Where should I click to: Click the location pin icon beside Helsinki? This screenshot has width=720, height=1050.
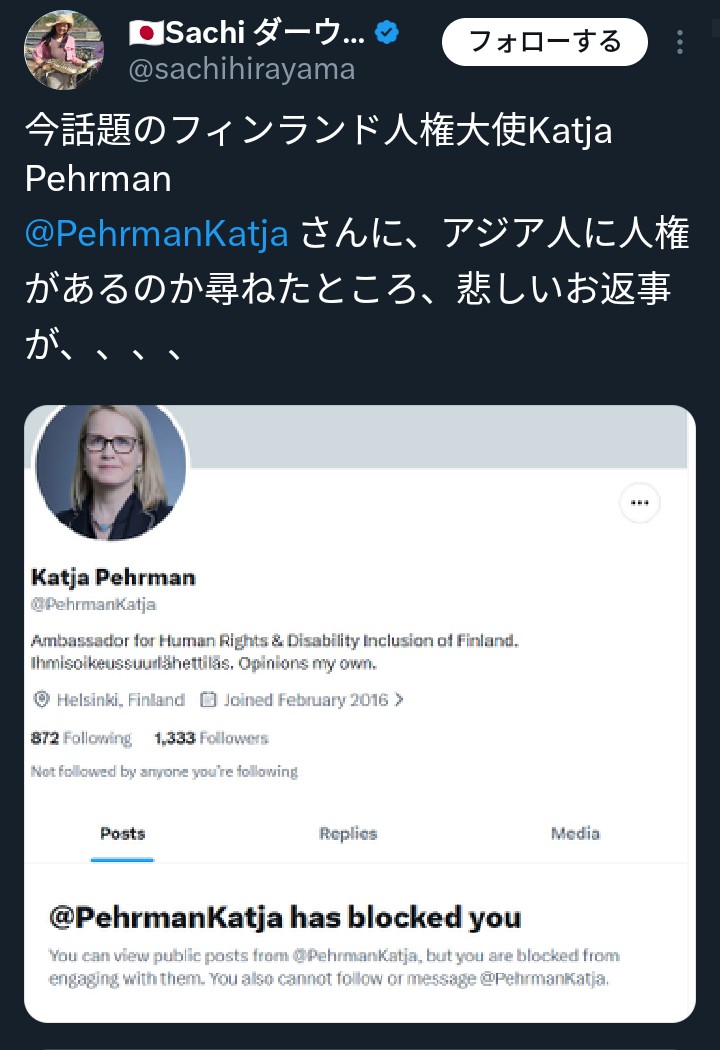click(x=41, y=700)
